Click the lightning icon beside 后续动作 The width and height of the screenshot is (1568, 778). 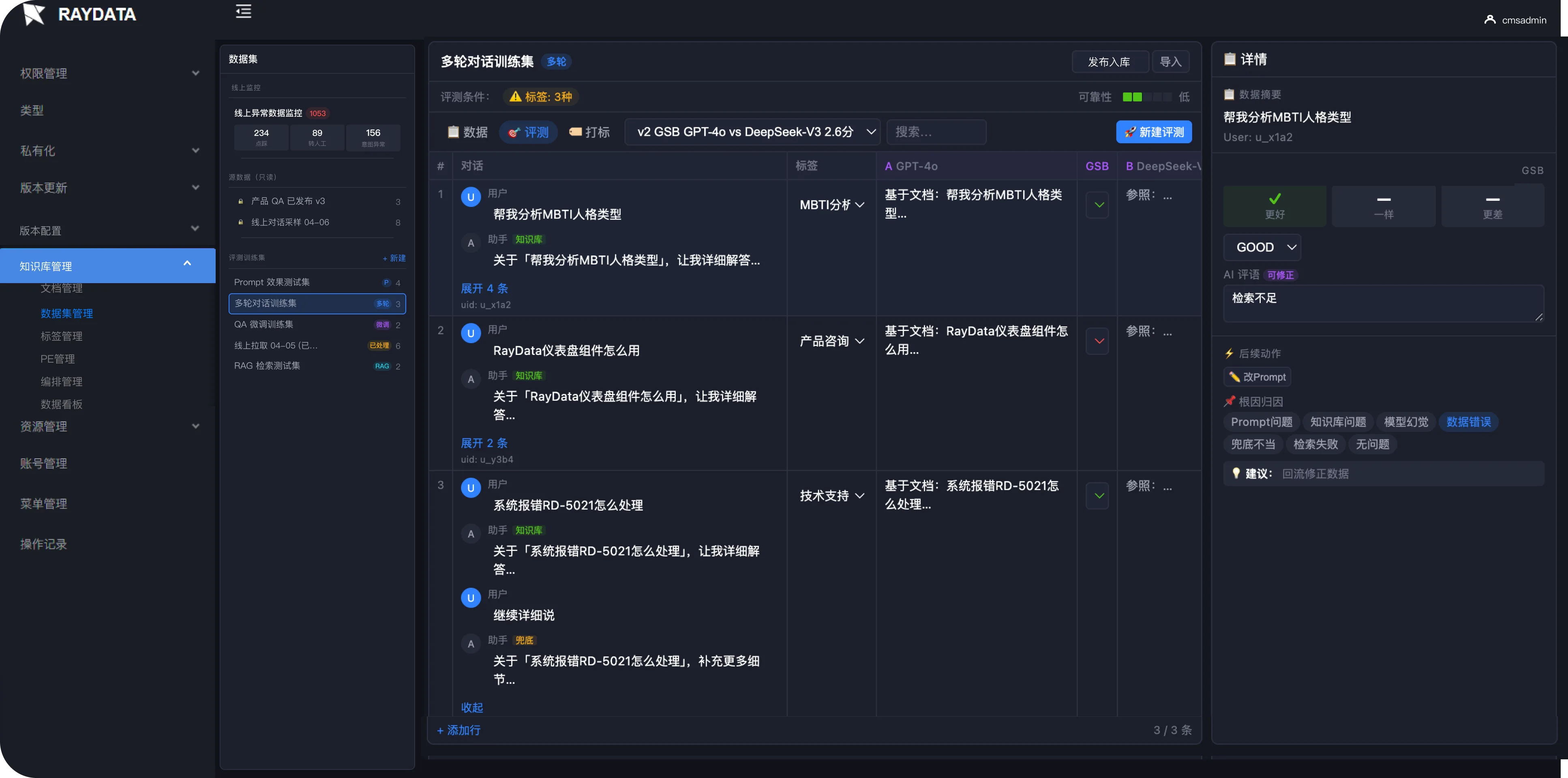click(x=1229, y=353)
